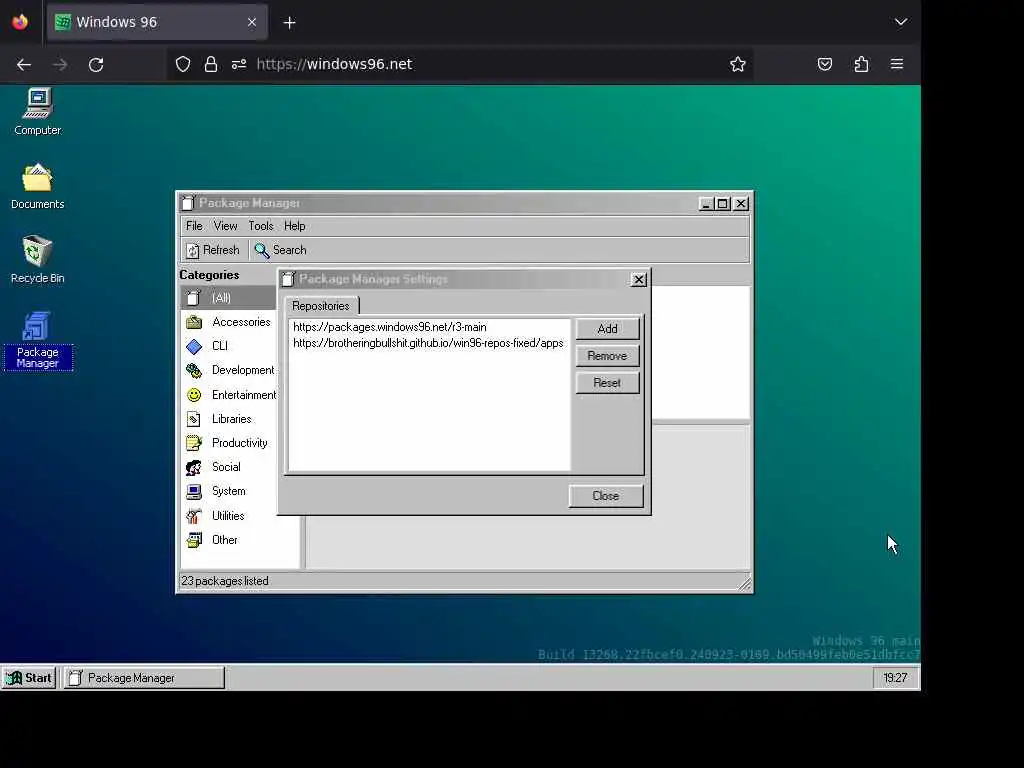Select the Entertainment category label
Viewport: 1024px width, 768px height.
click(x=244, y=395)
